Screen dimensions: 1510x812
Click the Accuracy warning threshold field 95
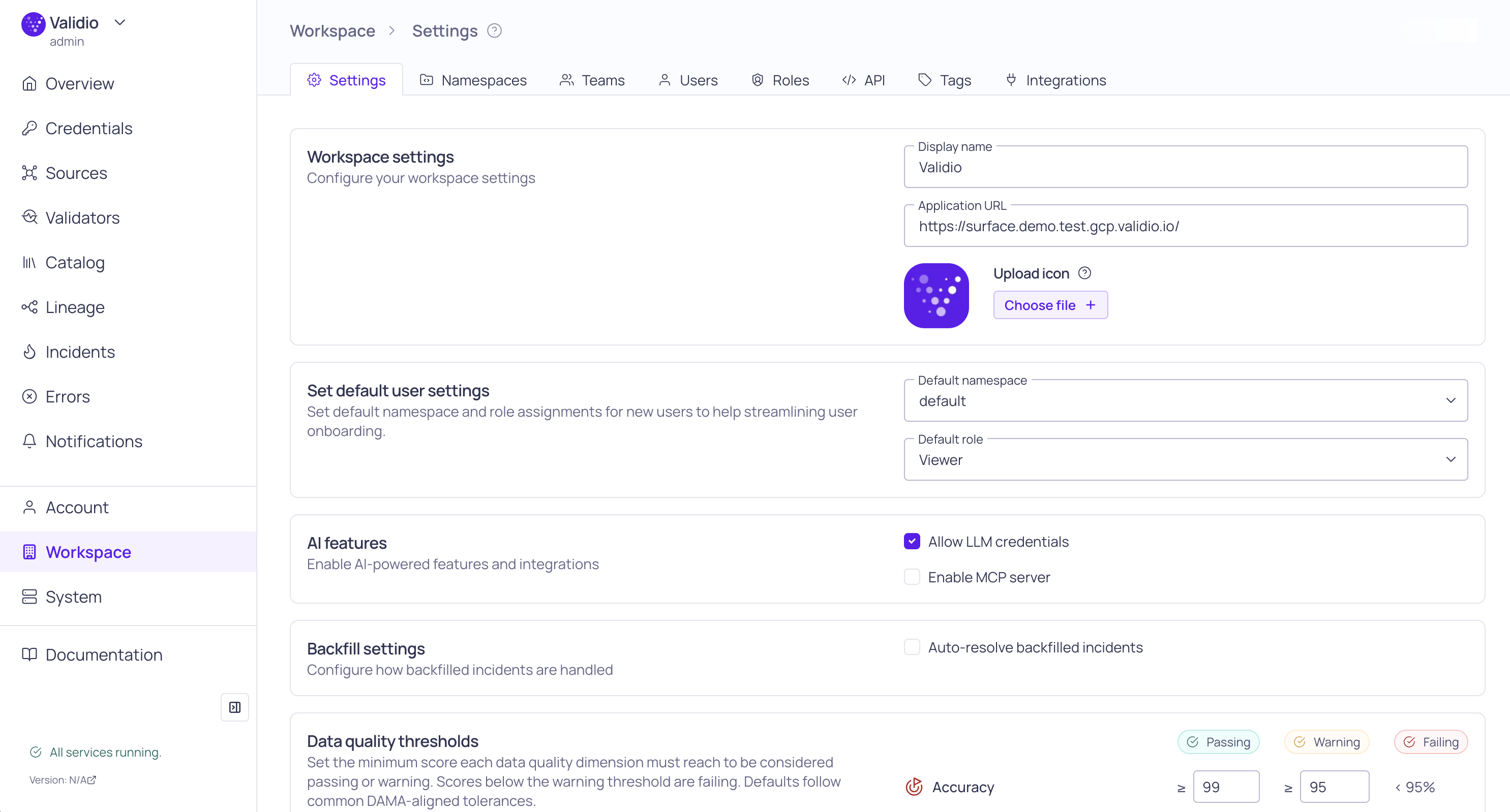pyautogui.click(x=1334, y=787)
